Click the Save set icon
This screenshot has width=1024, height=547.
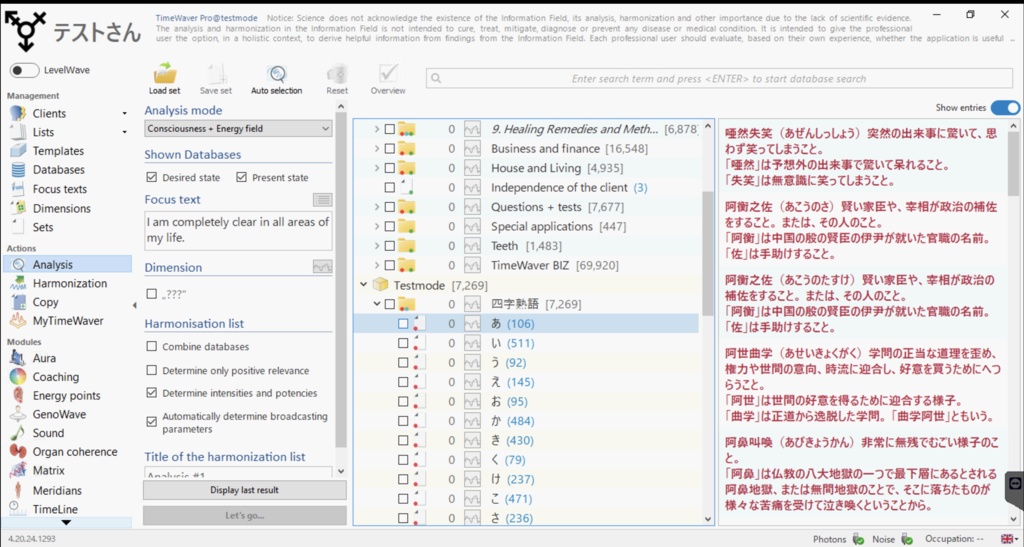point(216,78)
